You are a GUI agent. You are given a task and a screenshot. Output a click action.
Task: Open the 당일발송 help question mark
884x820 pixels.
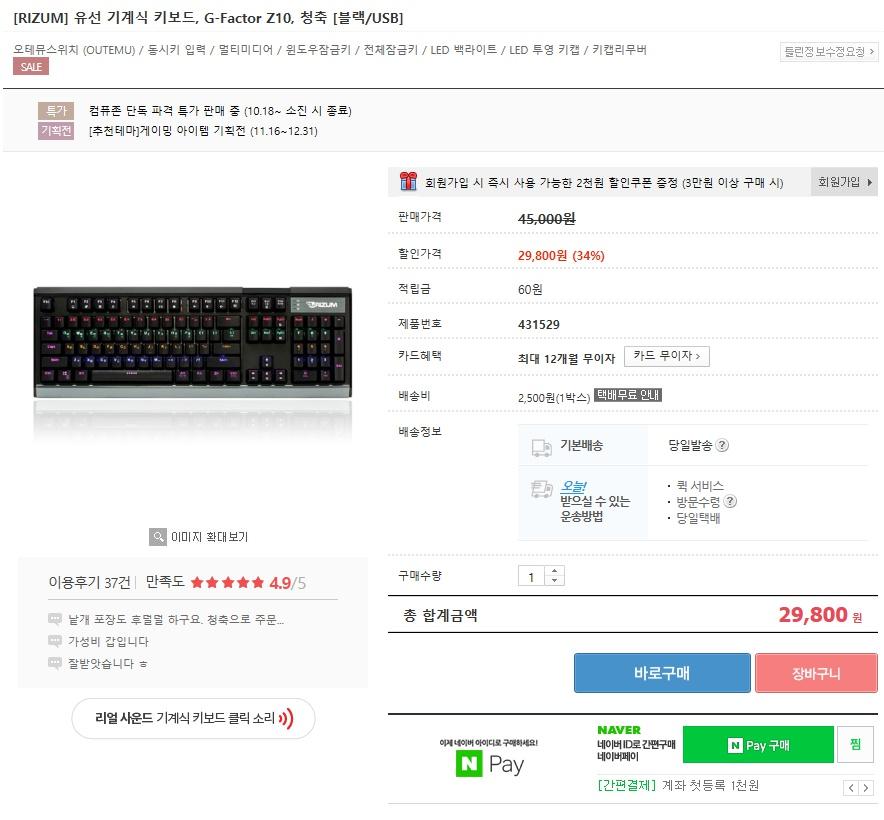click(722, 445)
